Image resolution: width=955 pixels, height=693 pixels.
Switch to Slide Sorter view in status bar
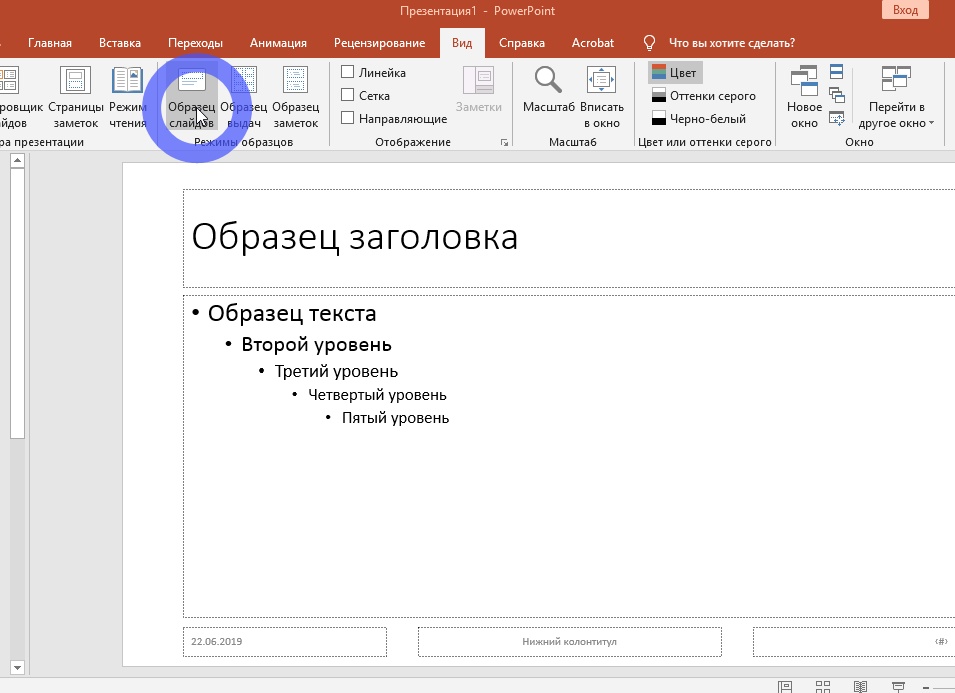pos(823,686)
